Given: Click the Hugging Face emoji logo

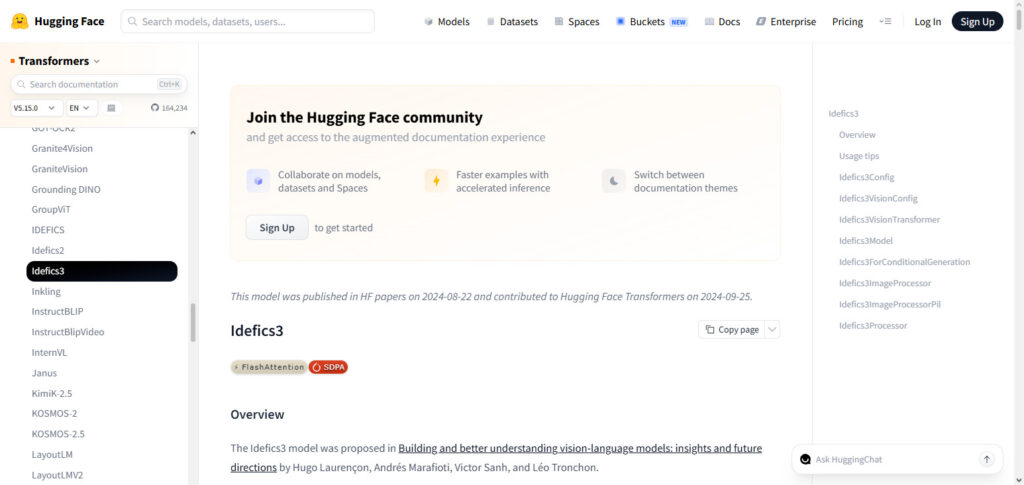Looking at the screenshot, I should [20, 22].
